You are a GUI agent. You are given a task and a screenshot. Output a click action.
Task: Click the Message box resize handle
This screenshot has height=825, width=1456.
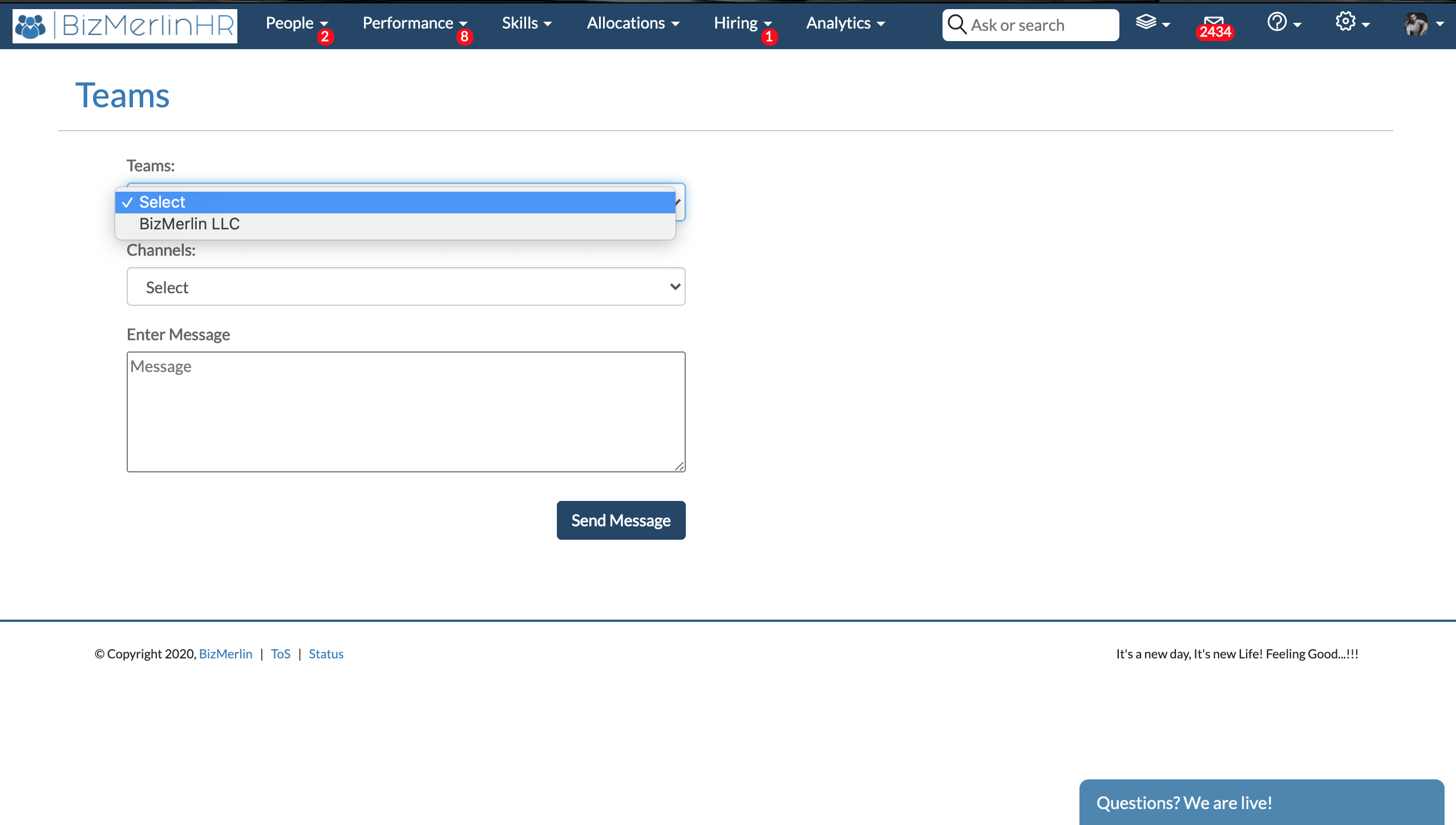click(x=679, y=466)
